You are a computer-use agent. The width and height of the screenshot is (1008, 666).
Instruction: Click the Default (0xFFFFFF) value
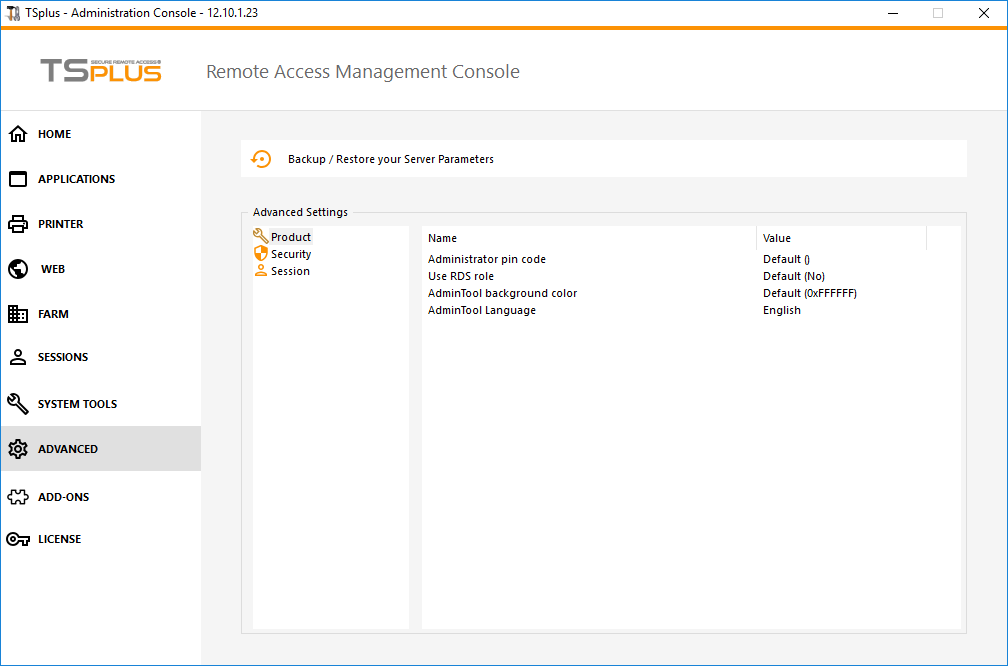point(810,293)
